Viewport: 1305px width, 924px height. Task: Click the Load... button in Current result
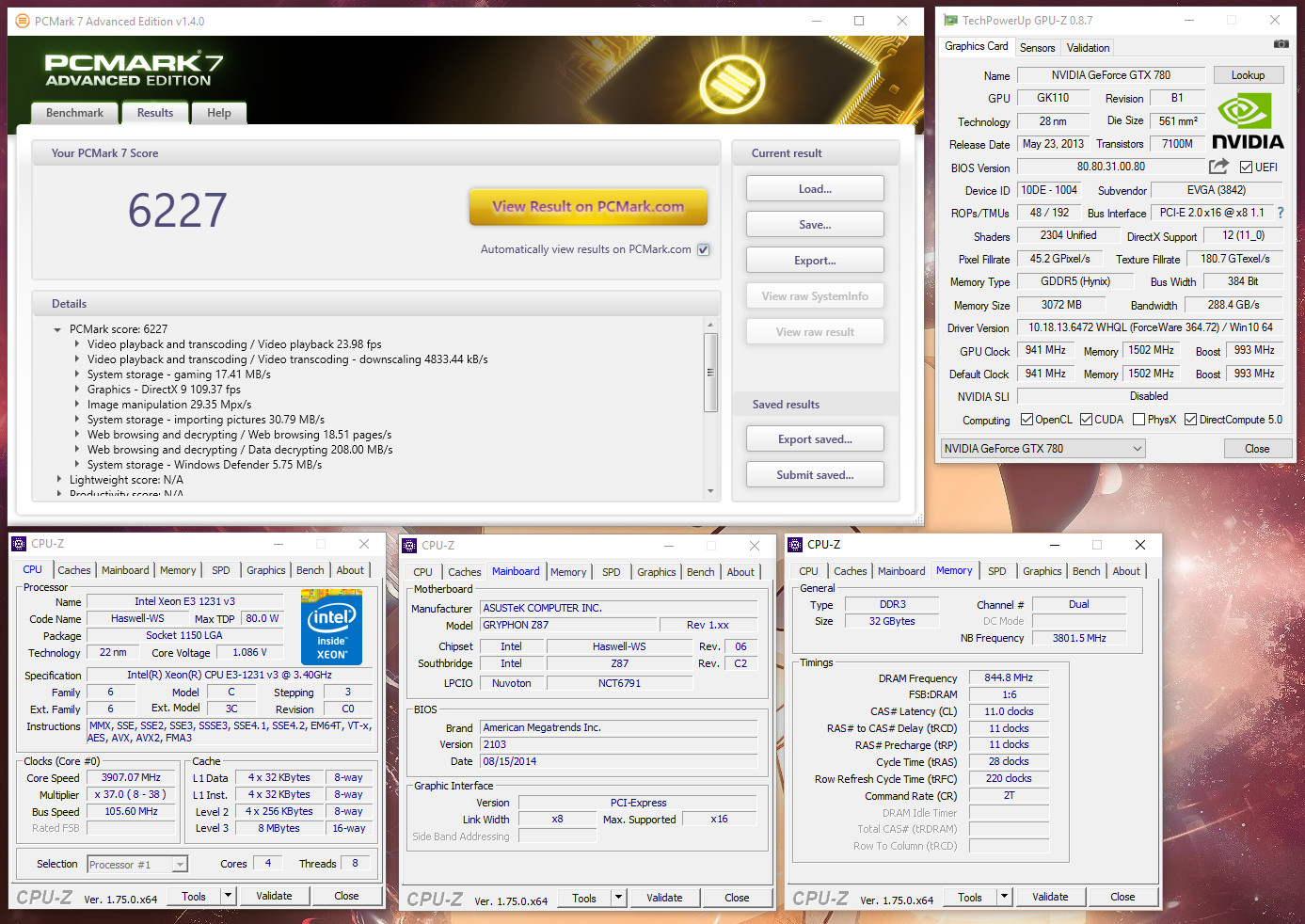click(x=815, y=189)
